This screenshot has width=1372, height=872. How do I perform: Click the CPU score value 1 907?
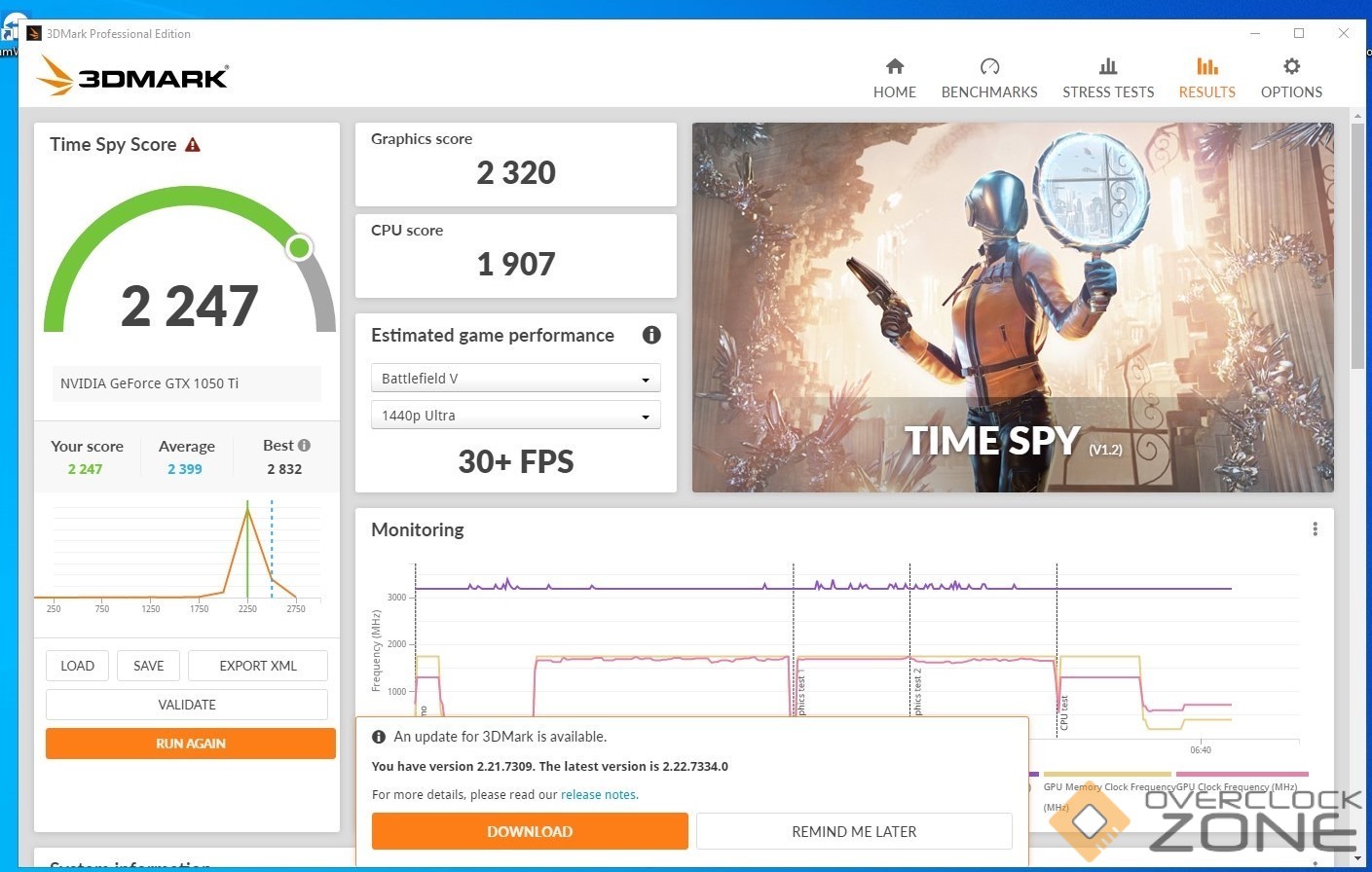(x=516, y=264)
